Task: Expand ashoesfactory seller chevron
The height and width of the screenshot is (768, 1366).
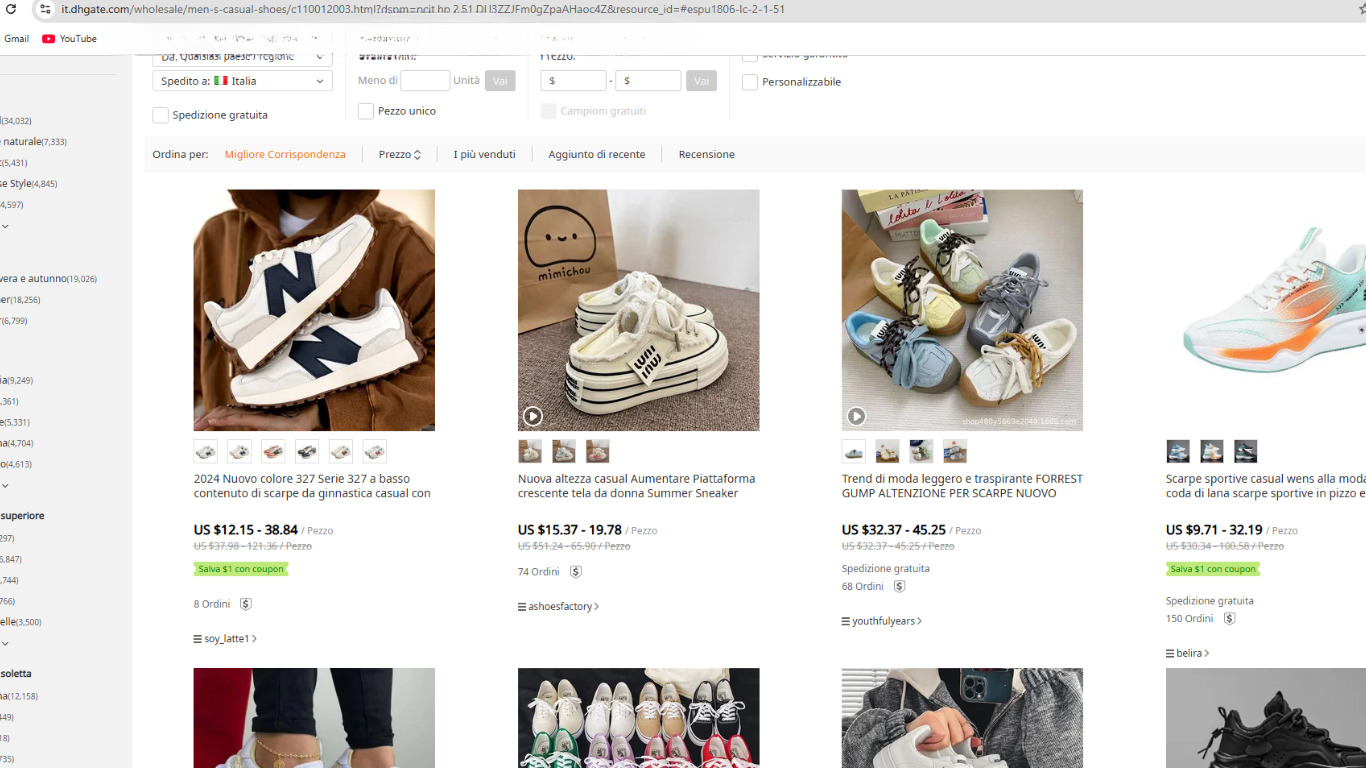Action: (597, 607)
